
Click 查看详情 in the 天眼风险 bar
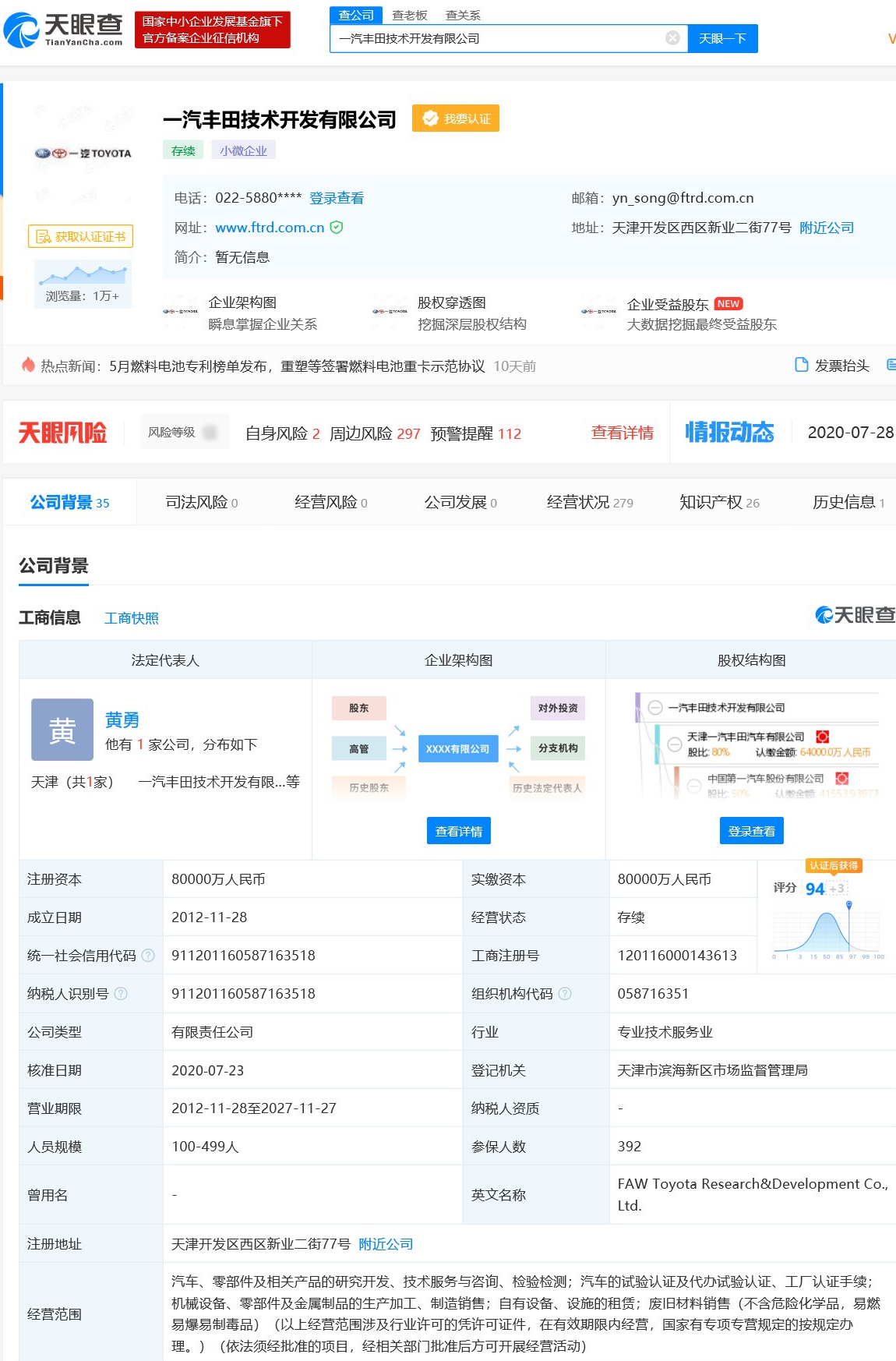pyautogui.click(x=622, y=433)
